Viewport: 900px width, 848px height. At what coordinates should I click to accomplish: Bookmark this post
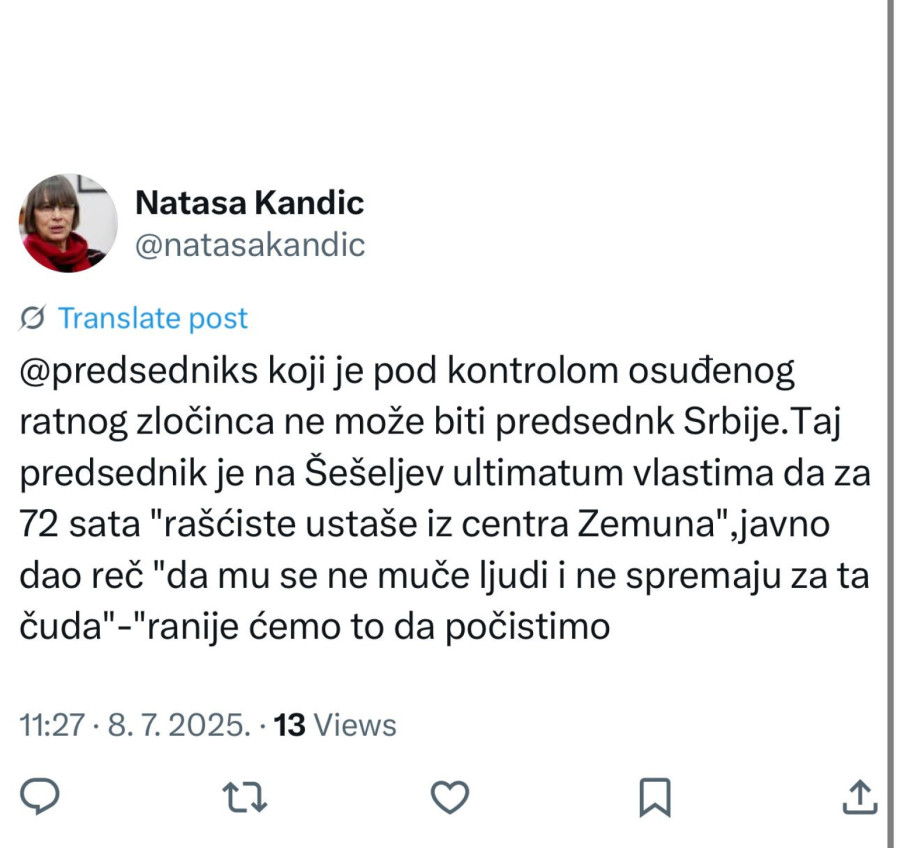coord(655,796)
